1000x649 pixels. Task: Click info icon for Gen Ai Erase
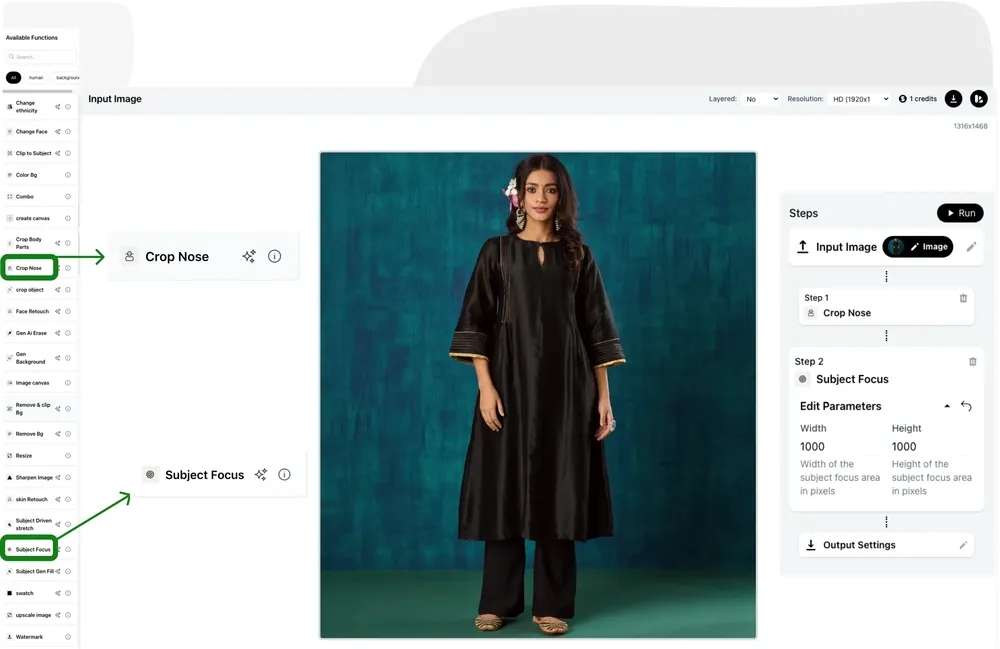tap(68, 333)
